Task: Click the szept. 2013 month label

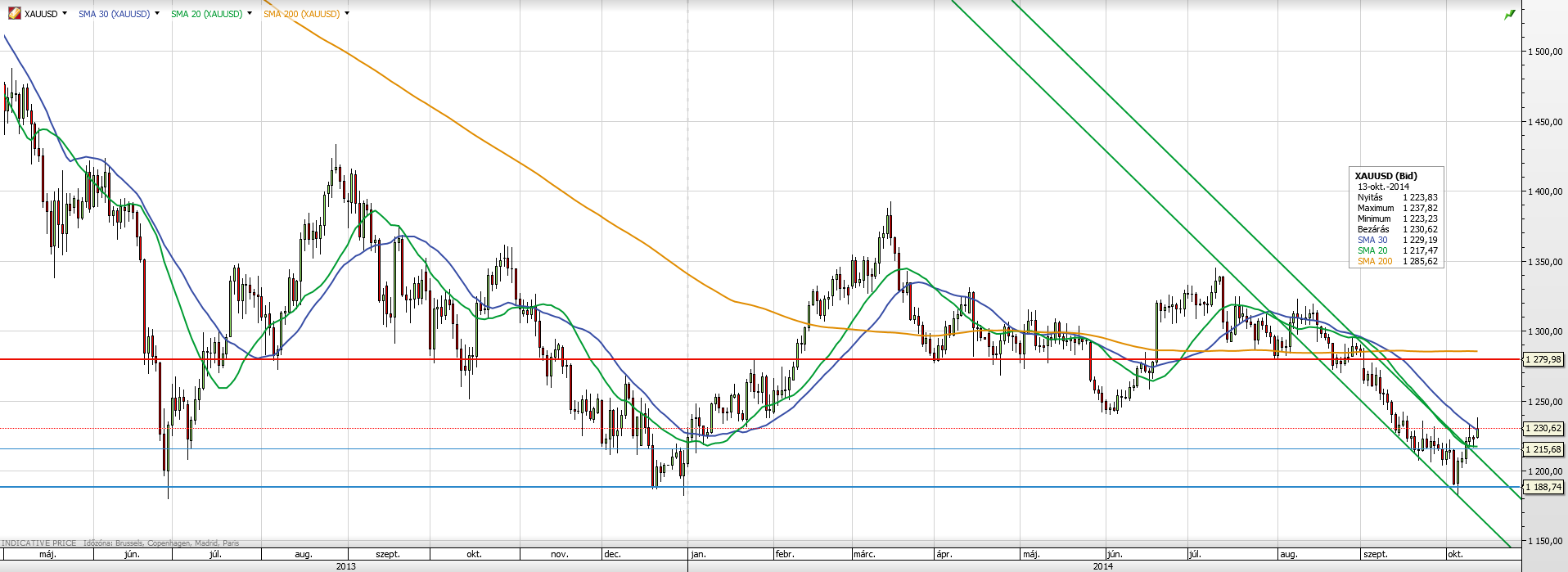Action: tap(388, 555)
